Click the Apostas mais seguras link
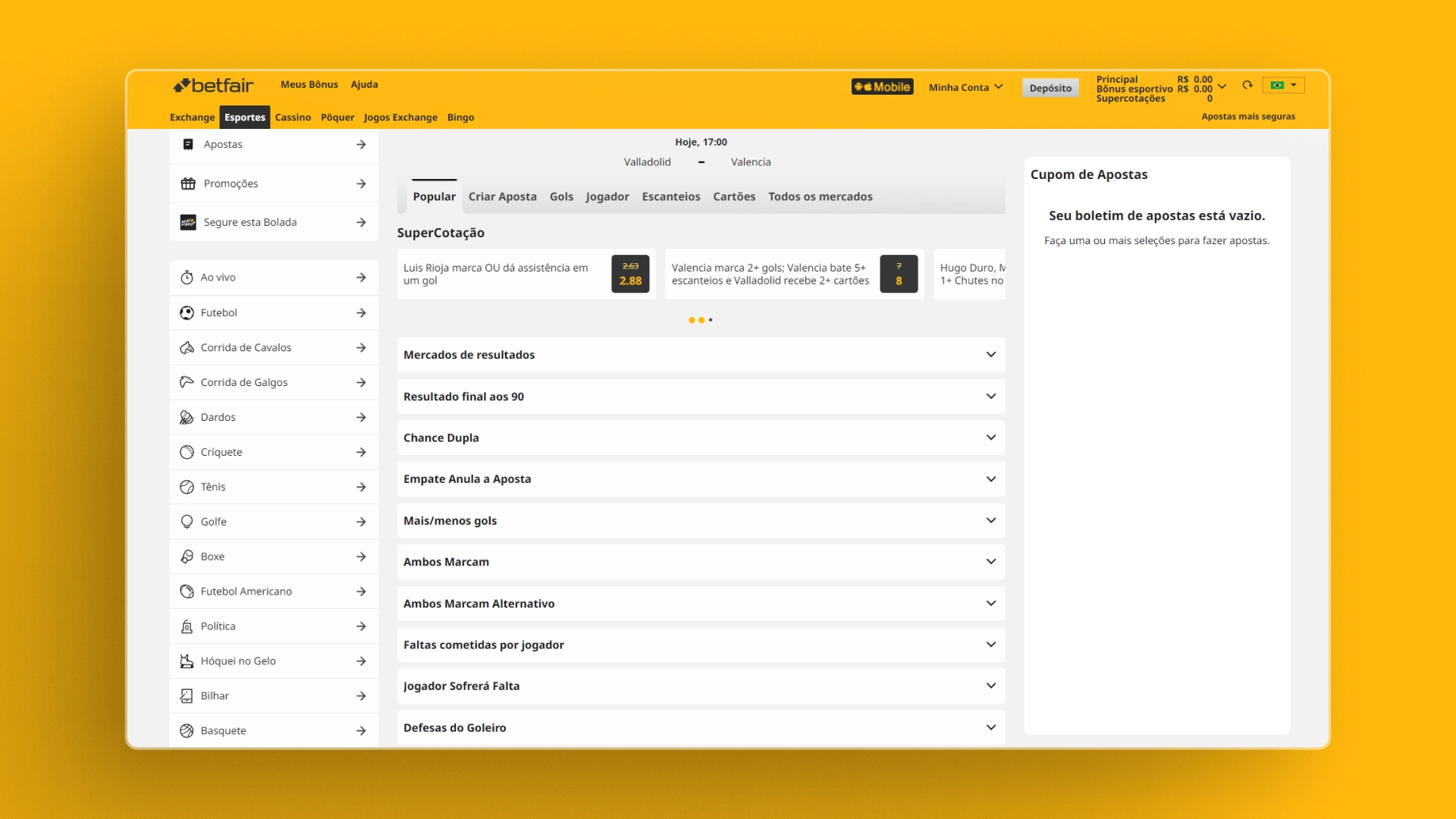 pyautogui.click(x=1248, y=116)
